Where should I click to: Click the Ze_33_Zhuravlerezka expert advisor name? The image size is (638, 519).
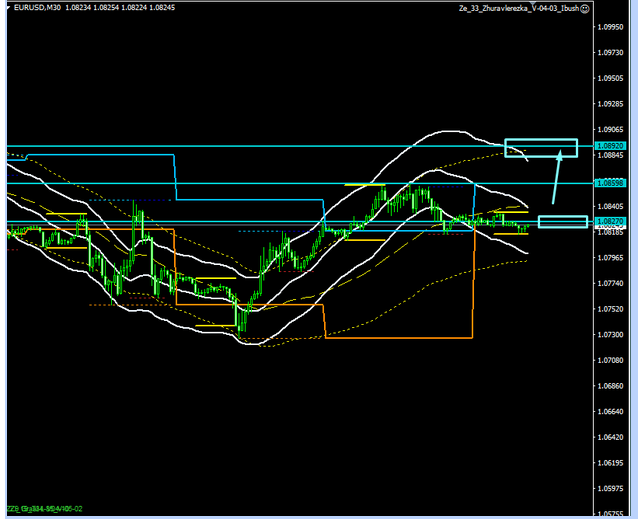(516, 8)
